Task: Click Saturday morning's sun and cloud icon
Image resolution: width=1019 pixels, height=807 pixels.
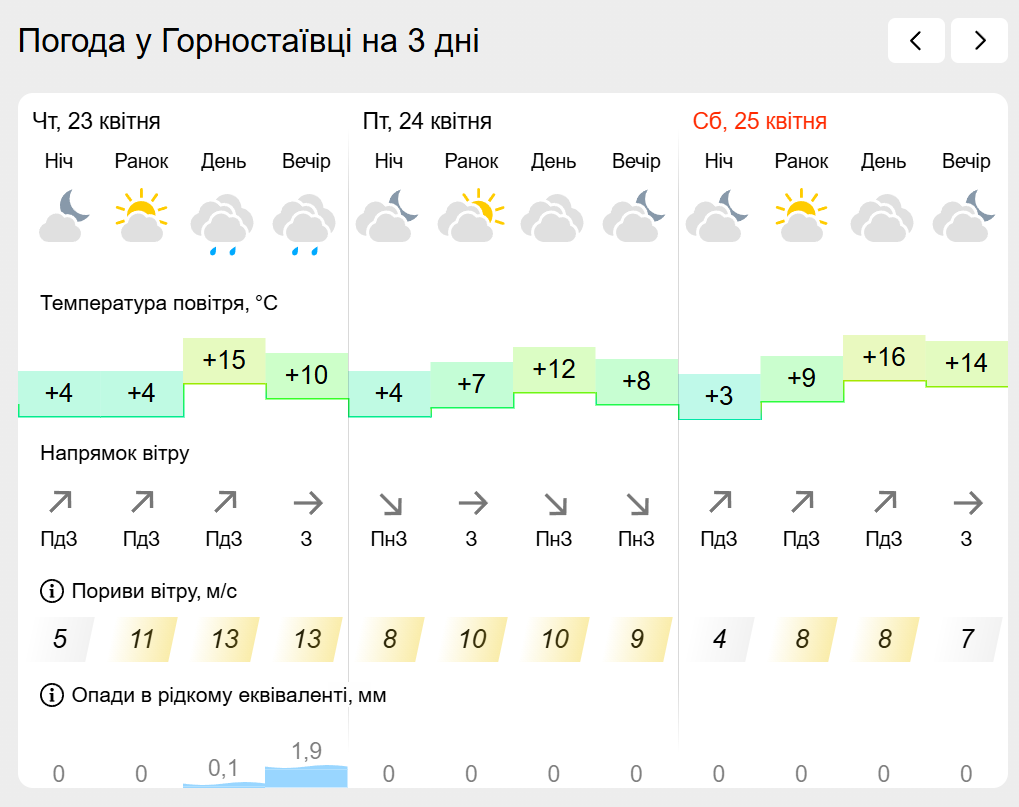Action: (x=801, y=216)
